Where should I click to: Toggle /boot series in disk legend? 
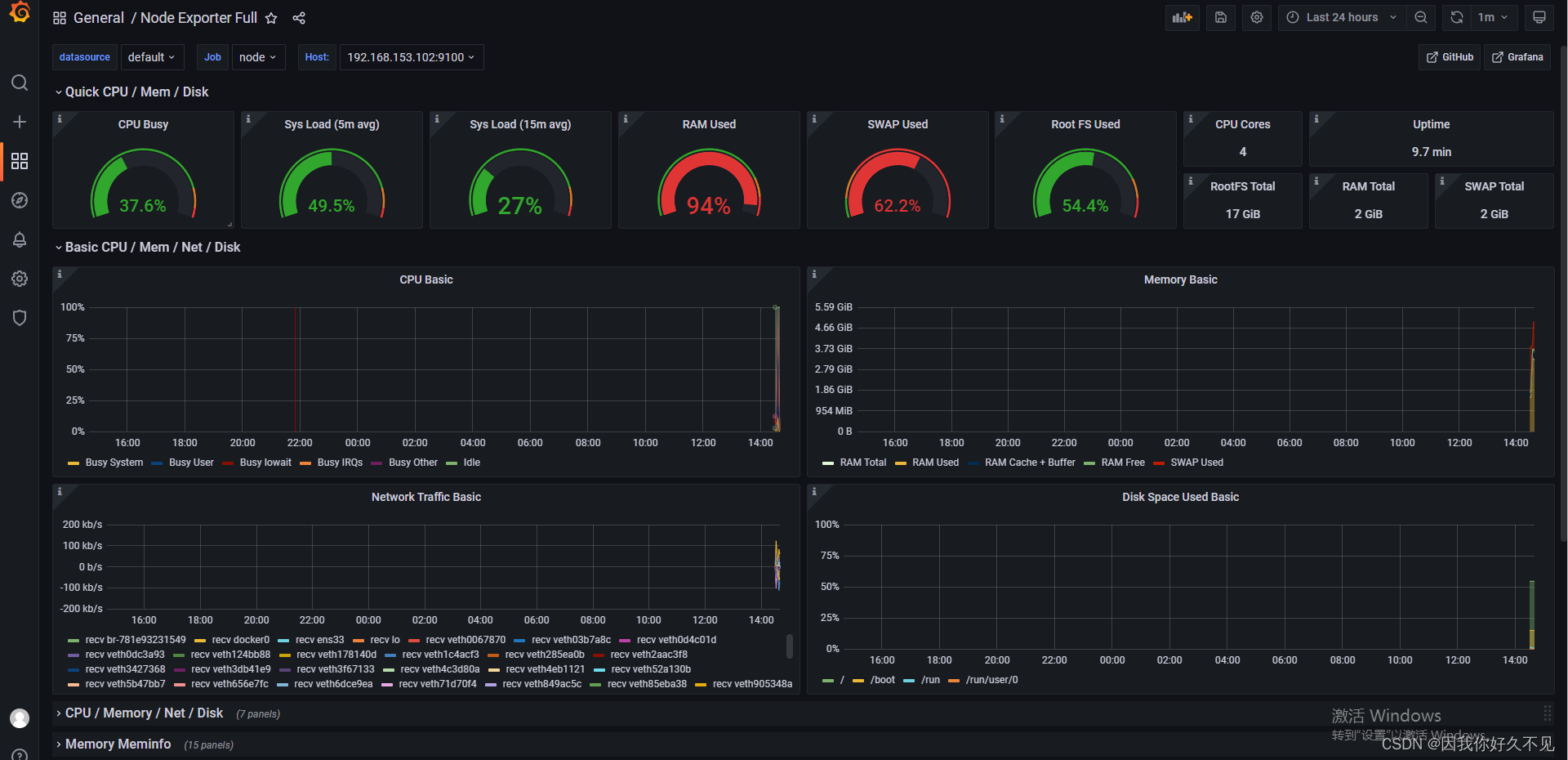point(882,680)
